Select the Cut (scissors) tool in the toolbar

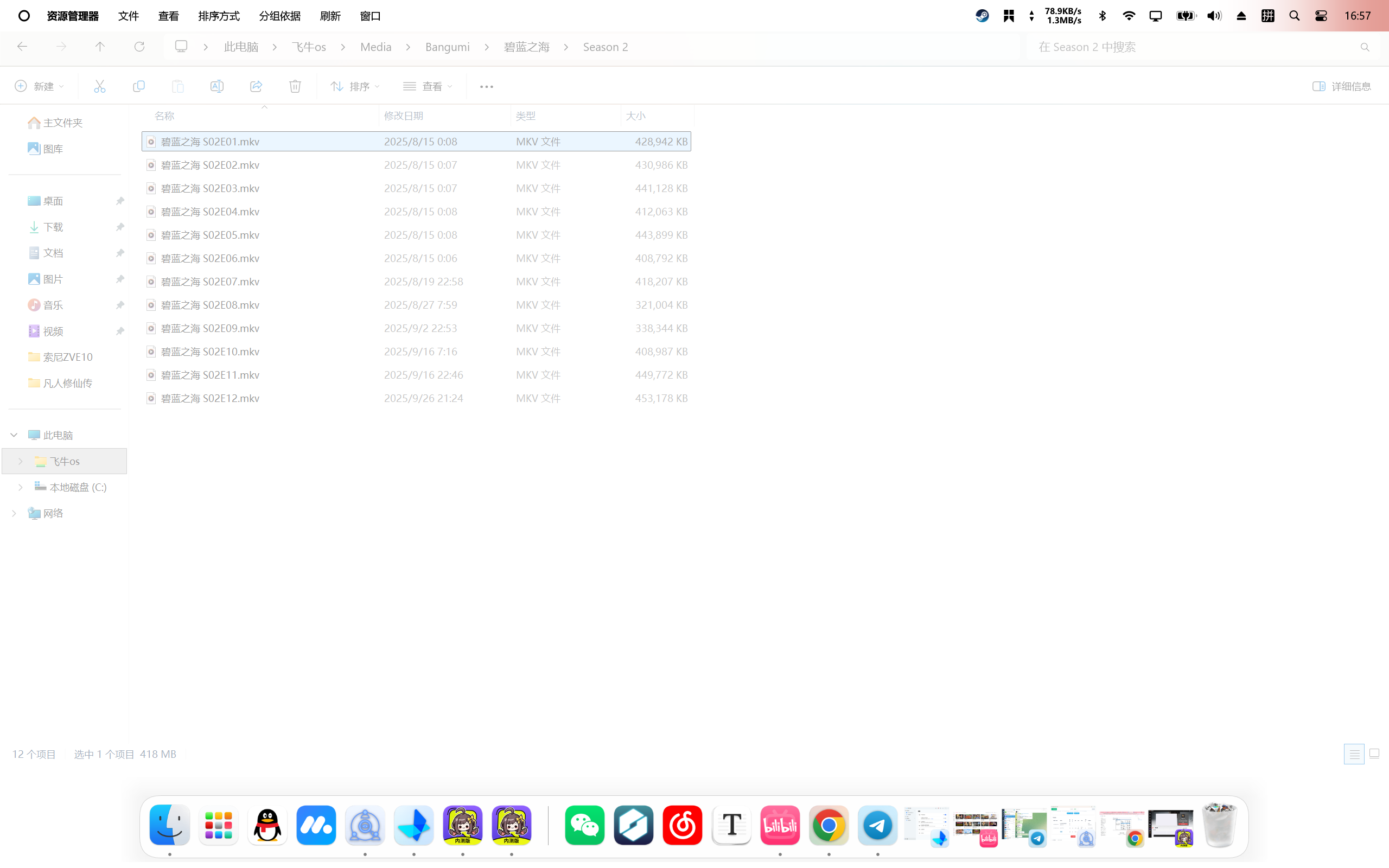coord(99,86)
